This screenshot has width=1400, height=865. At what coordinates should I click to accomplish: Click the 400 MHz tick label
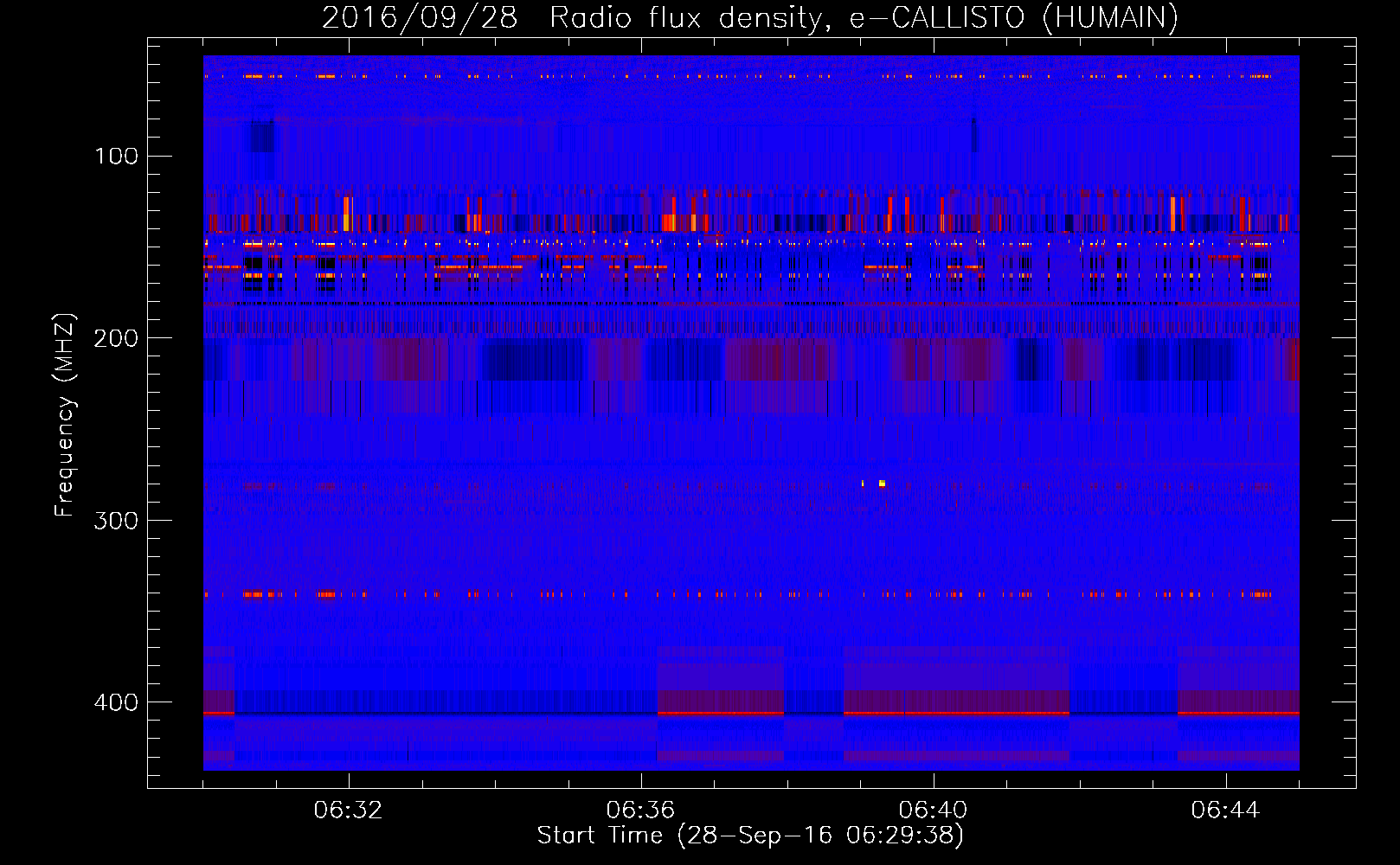tap(117, 702)
